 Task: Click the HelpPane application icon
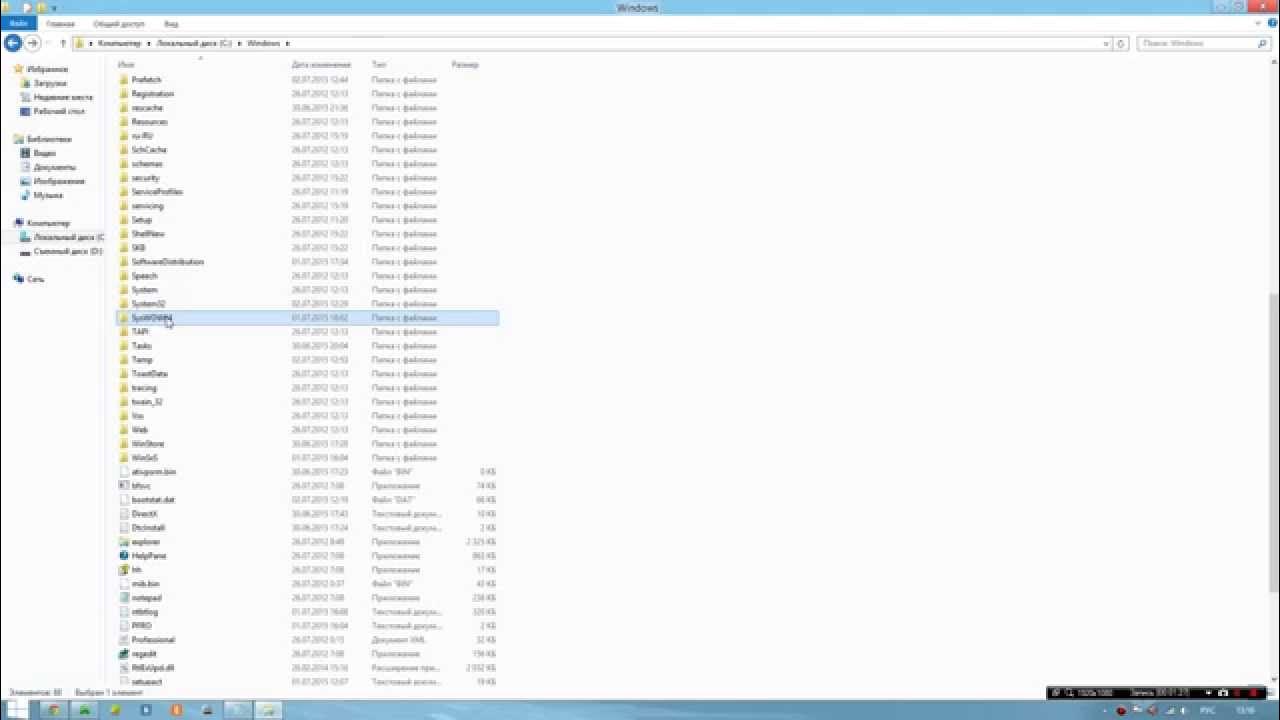pyautogui.click(x=124, y=555)
